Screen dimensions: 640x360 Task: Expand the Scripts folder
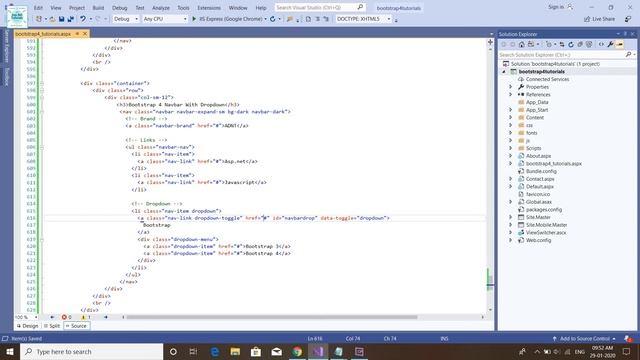(510, 148)
